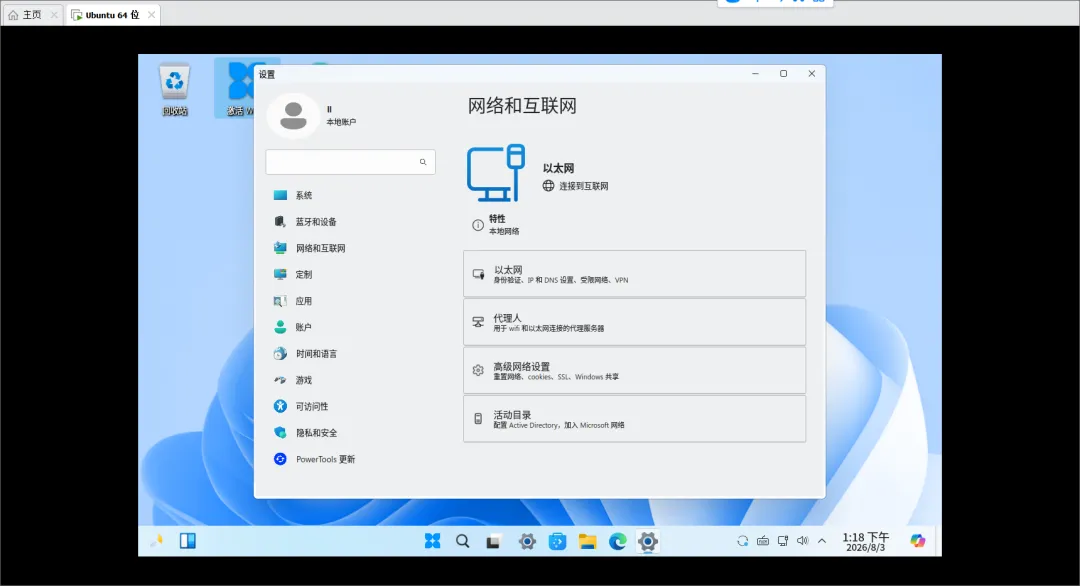Click the magnifier icon in settings search box

tap(423, 162)
